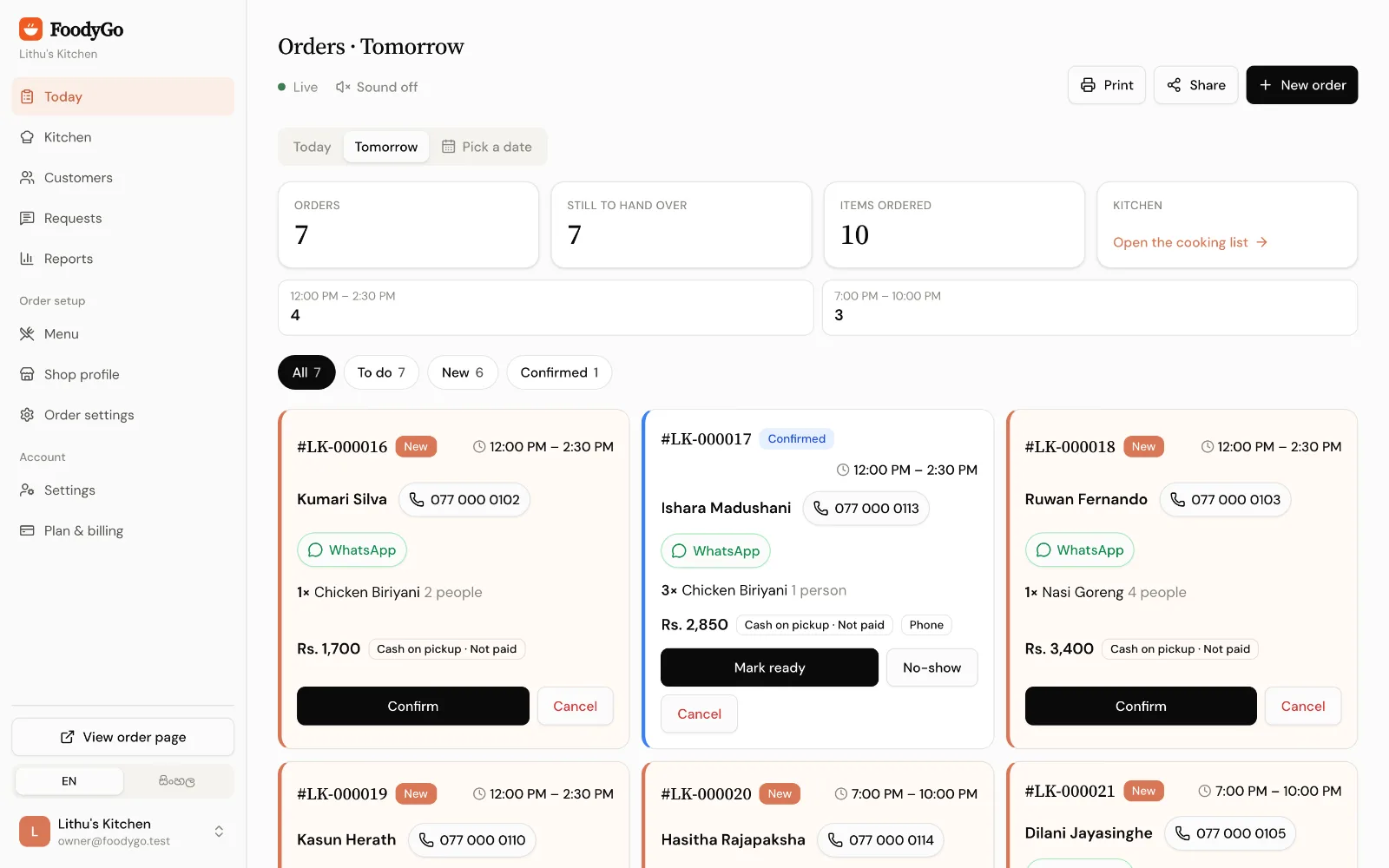Confirm order #LK-000016
The image size is (1389, 868).
[413, 707]
